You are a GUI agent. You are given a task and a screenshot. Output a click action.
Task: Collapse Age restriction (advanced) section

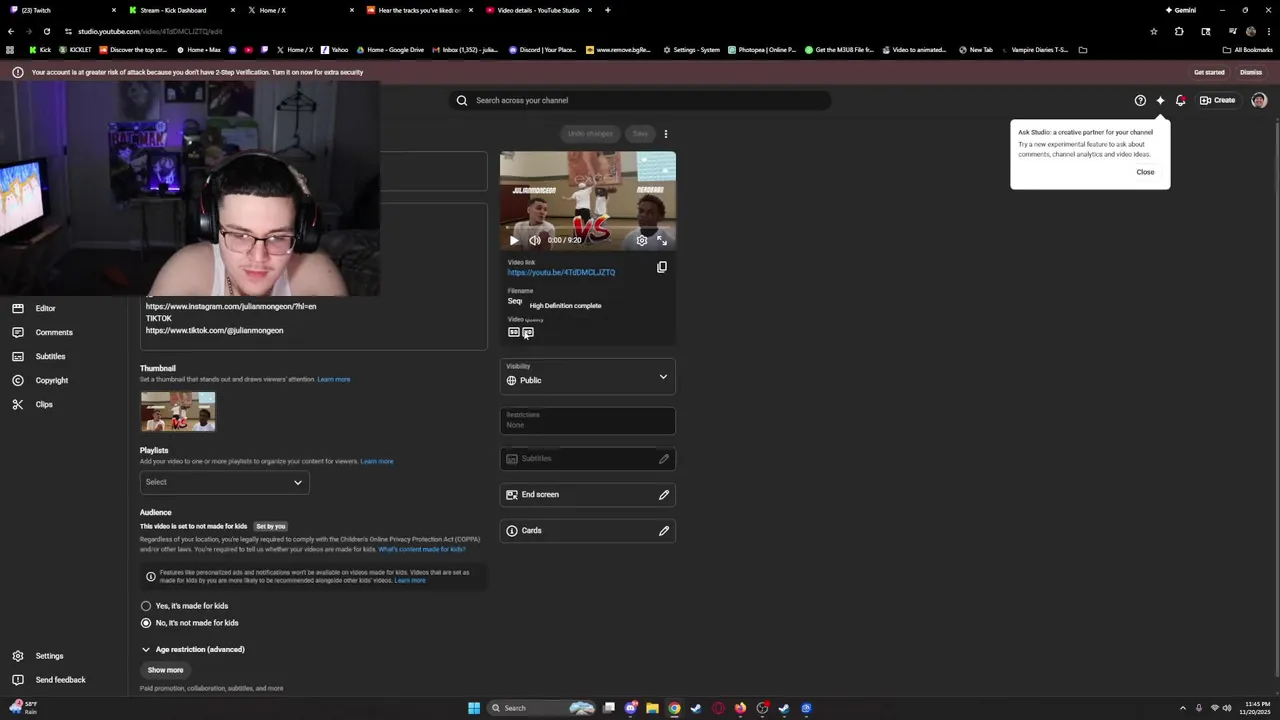click(x=193, y=650)
